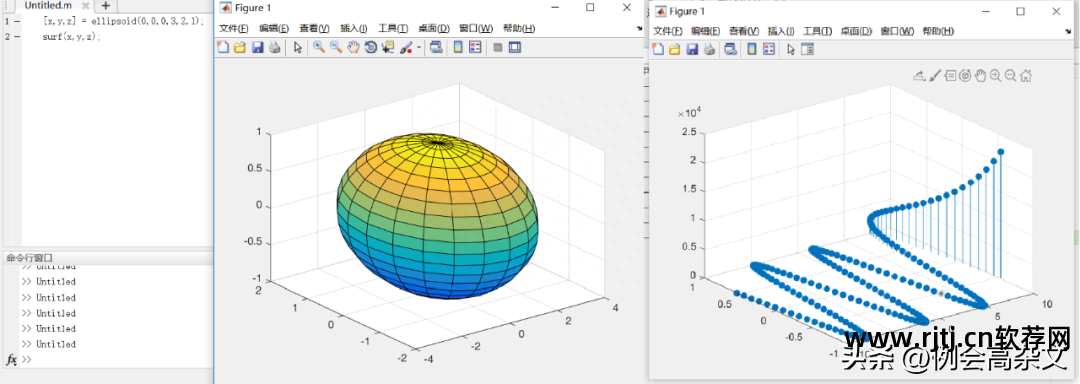Select Pan hand tool in ellipsoid figure toolbar
The width and height of the screenshot is (1080, 384).
click(x=353, y=47)
